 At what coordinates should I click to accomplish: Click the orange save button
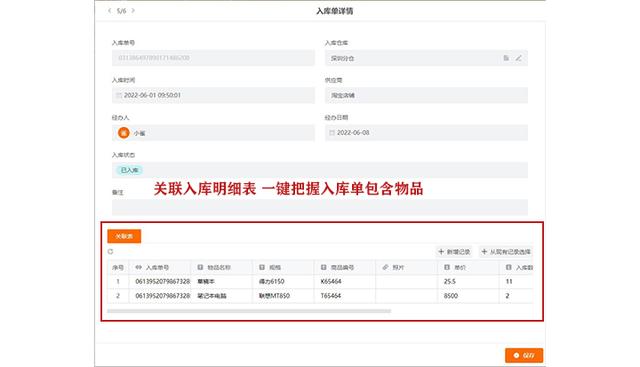pos(524,355)
